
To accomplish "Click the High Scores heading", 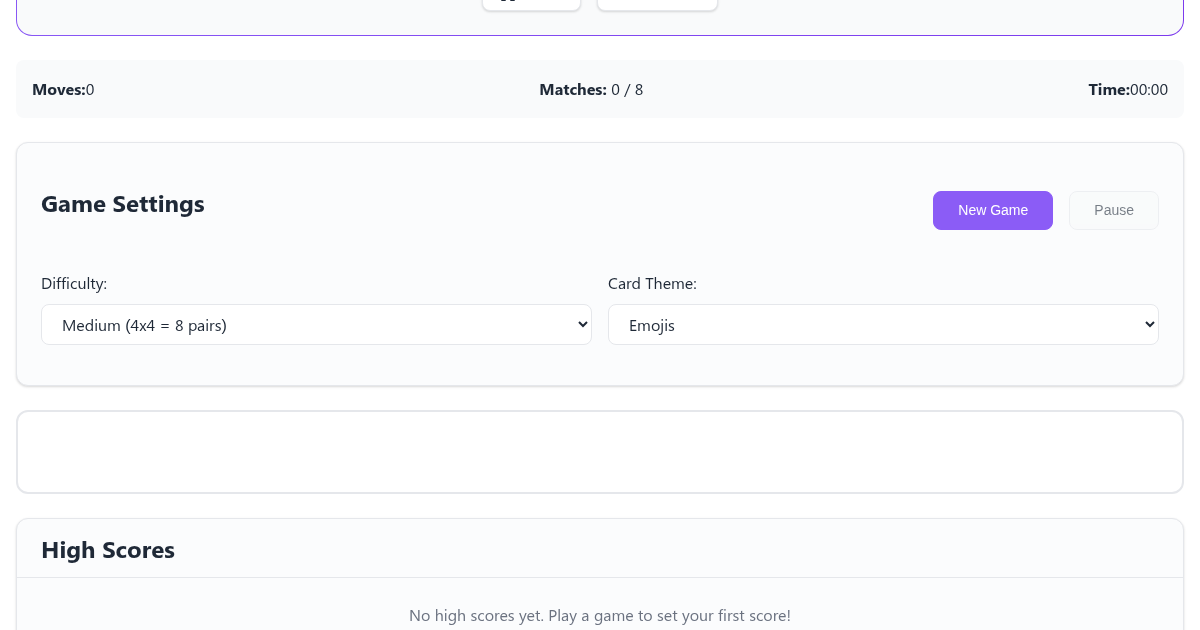I will [x=108, y=551].
